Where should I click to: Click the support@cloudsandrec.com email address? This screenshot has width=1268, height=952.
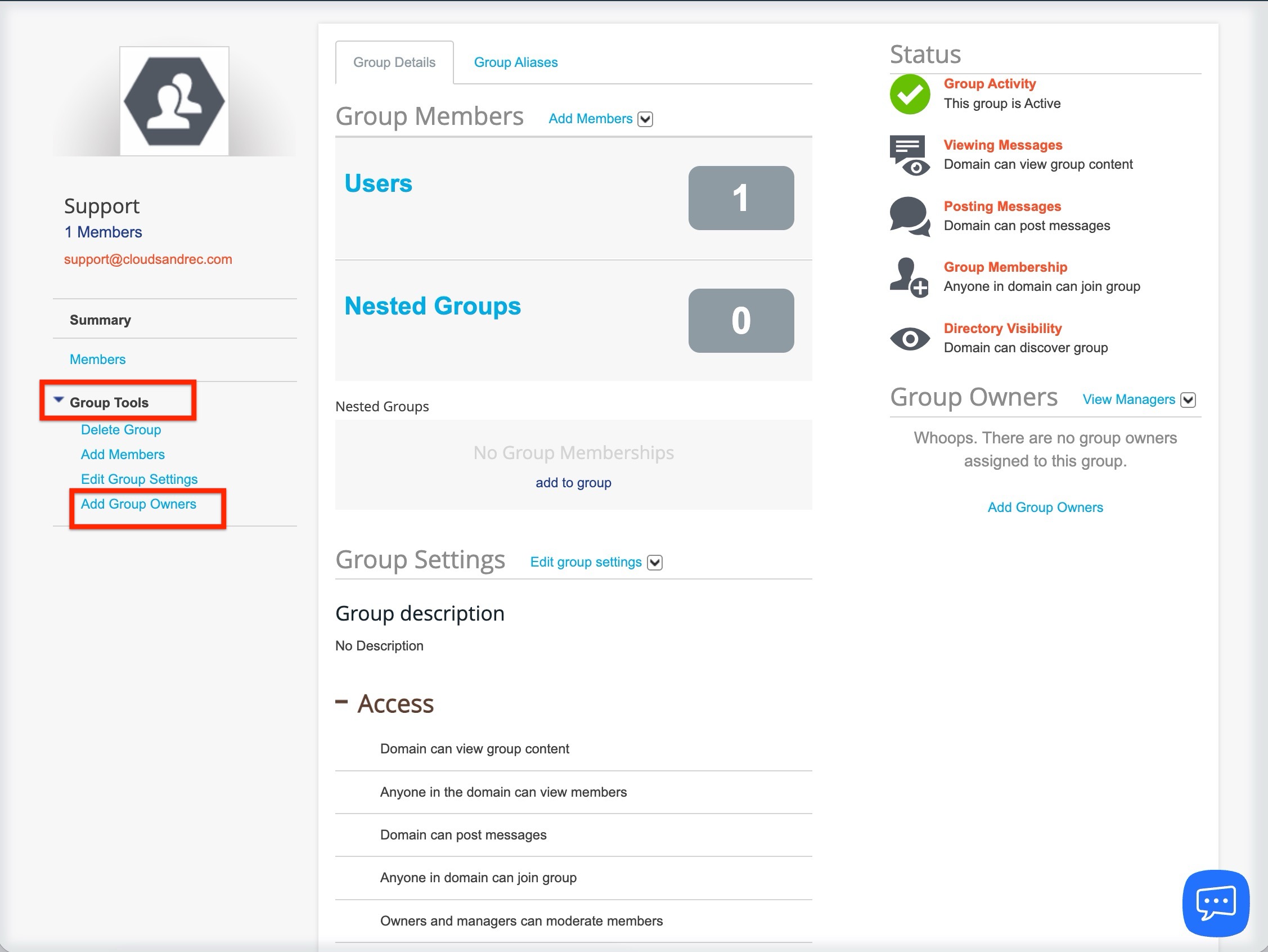click(x=148, y=259)
